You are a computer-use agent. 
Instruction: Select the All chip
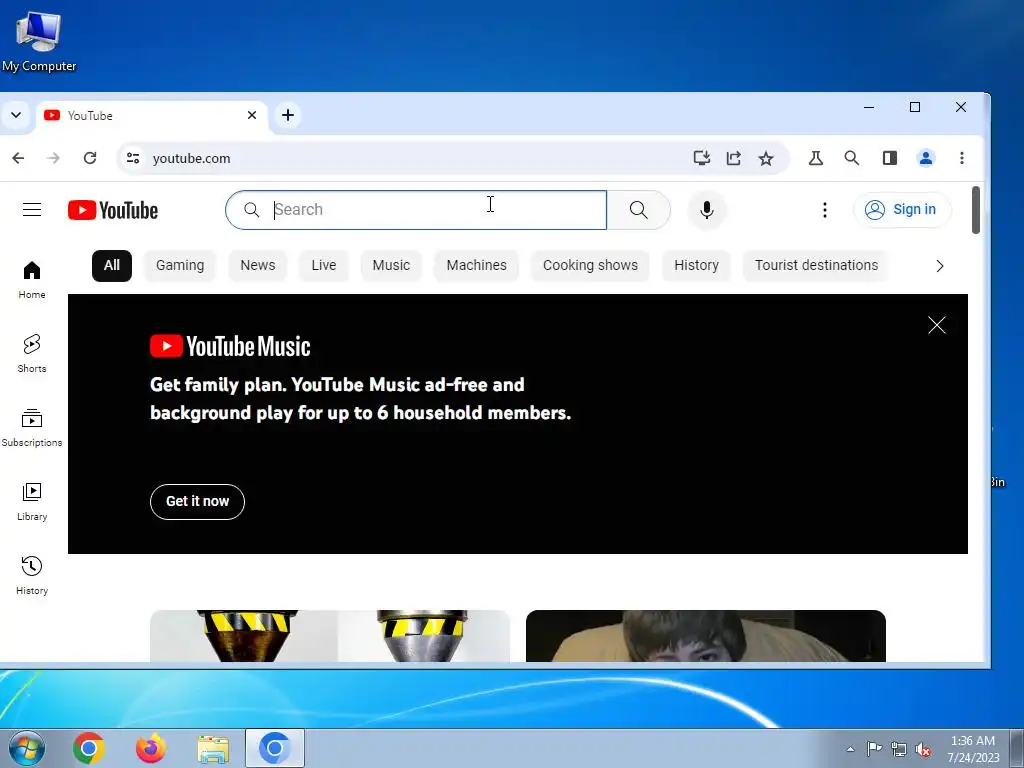pos(112,265)
